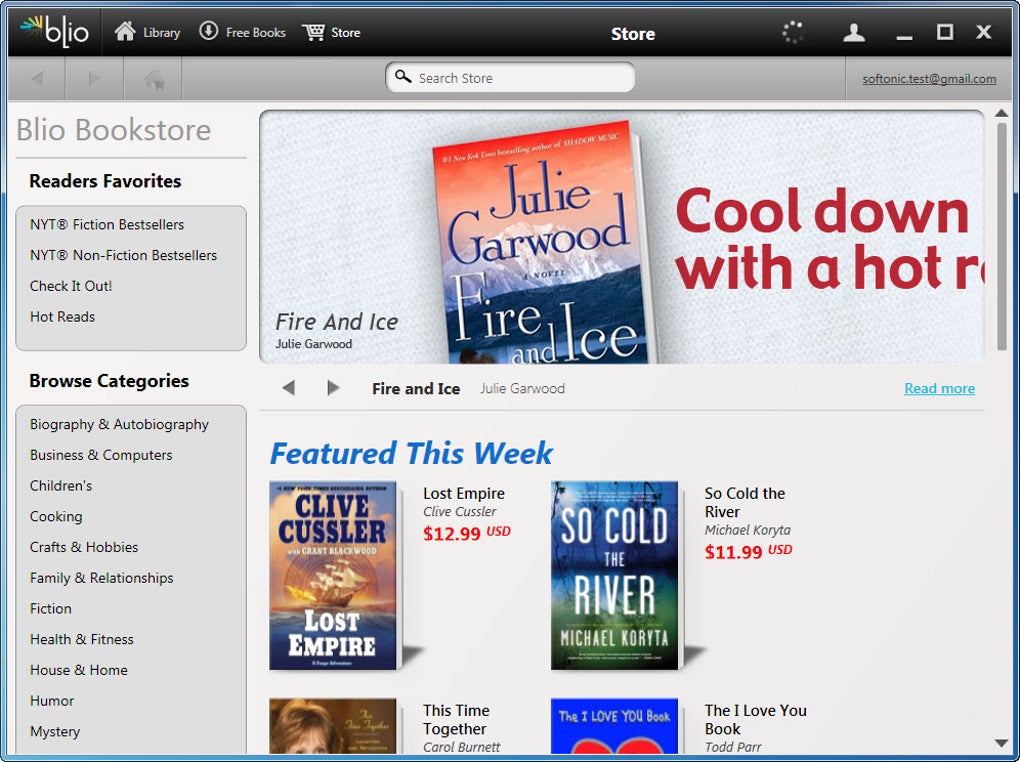Click author name Carol Burnett
The height and width of the screenshot is (762, 1020).
coord(461,747)
